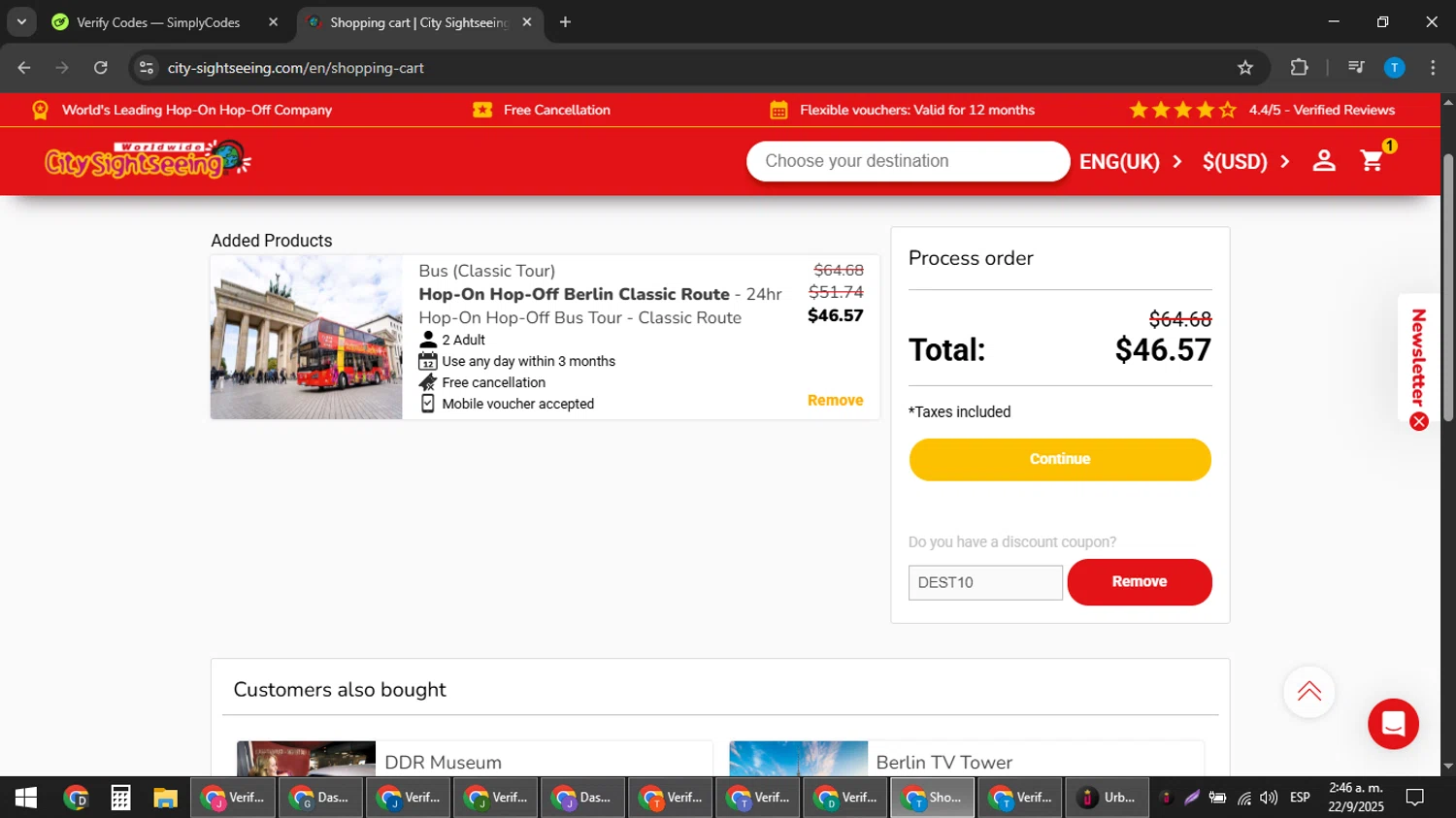Click the DDR Museum thumbnail image
Screen dimensions: 1456x818
point(306,759)
